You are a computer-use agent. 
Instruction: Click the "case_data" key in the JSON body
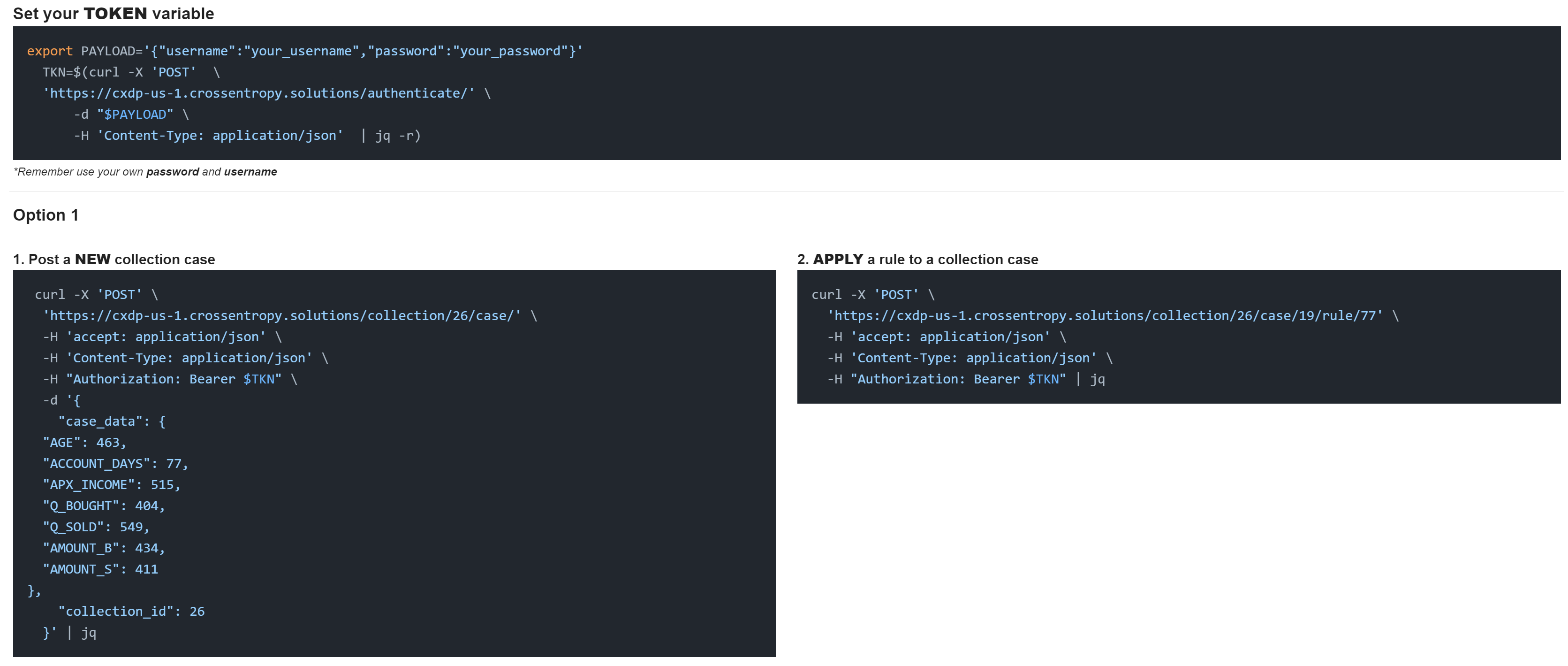100,421
